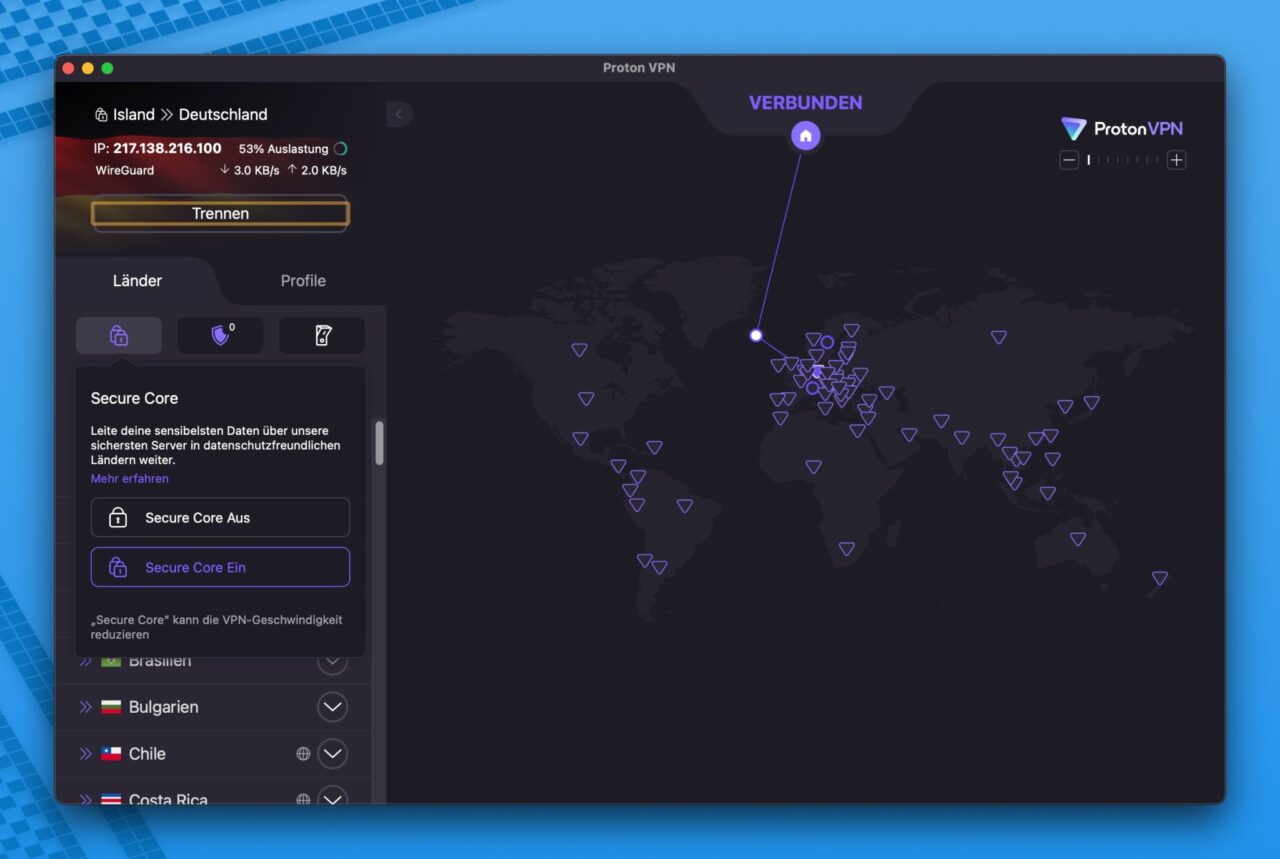This screenshot has height=859, width=1280.
Task: Click the Bulgarien flag icon
Action: [111, 707]
